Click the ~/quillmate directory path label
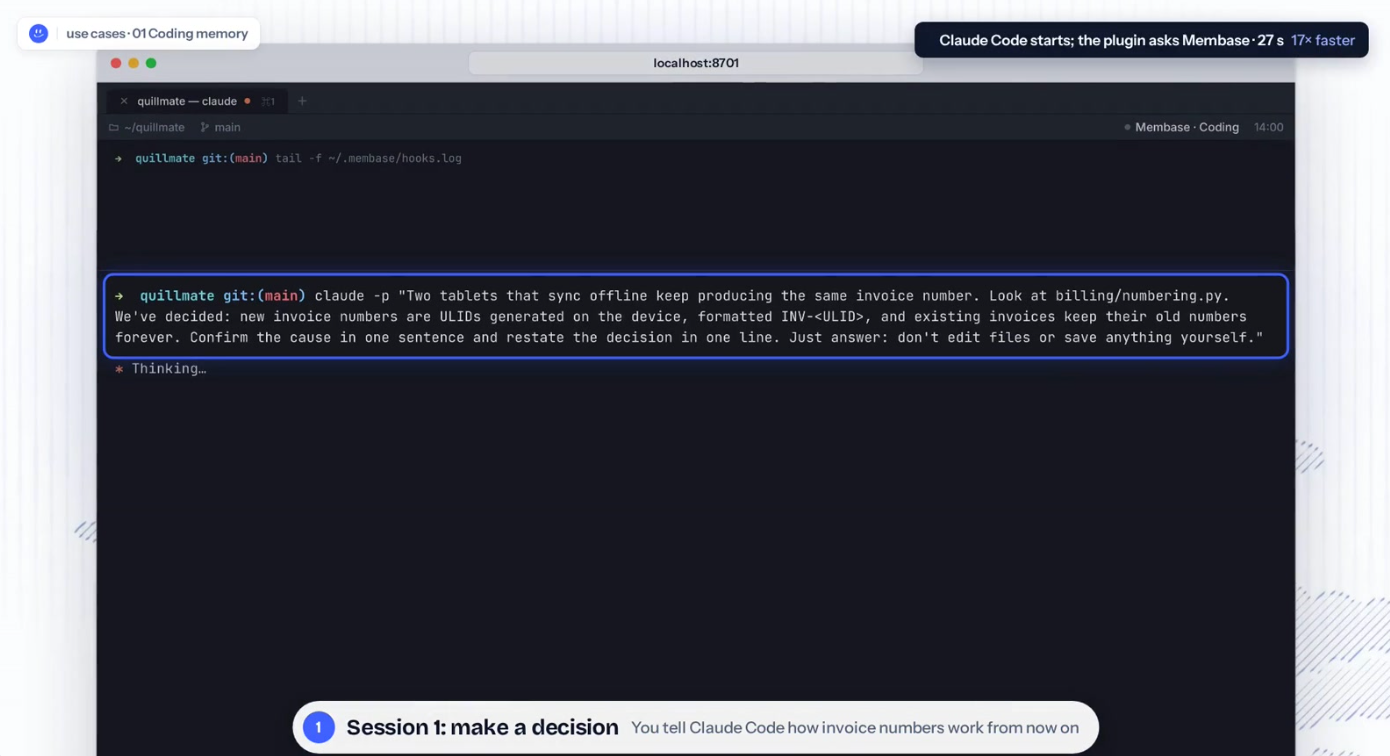 point(154,128)
